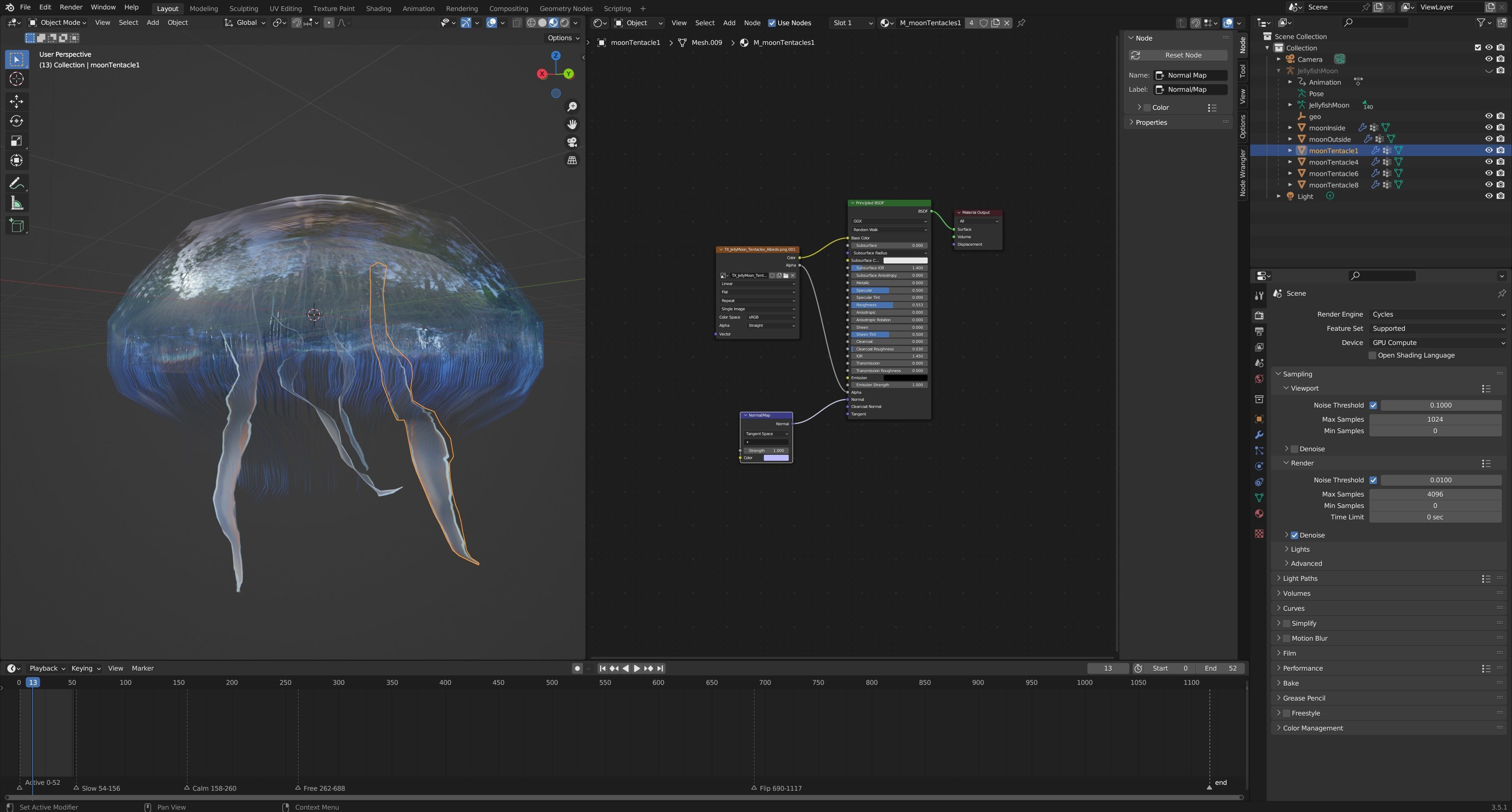
Task: Jump to the start frame
Action: 602,668
